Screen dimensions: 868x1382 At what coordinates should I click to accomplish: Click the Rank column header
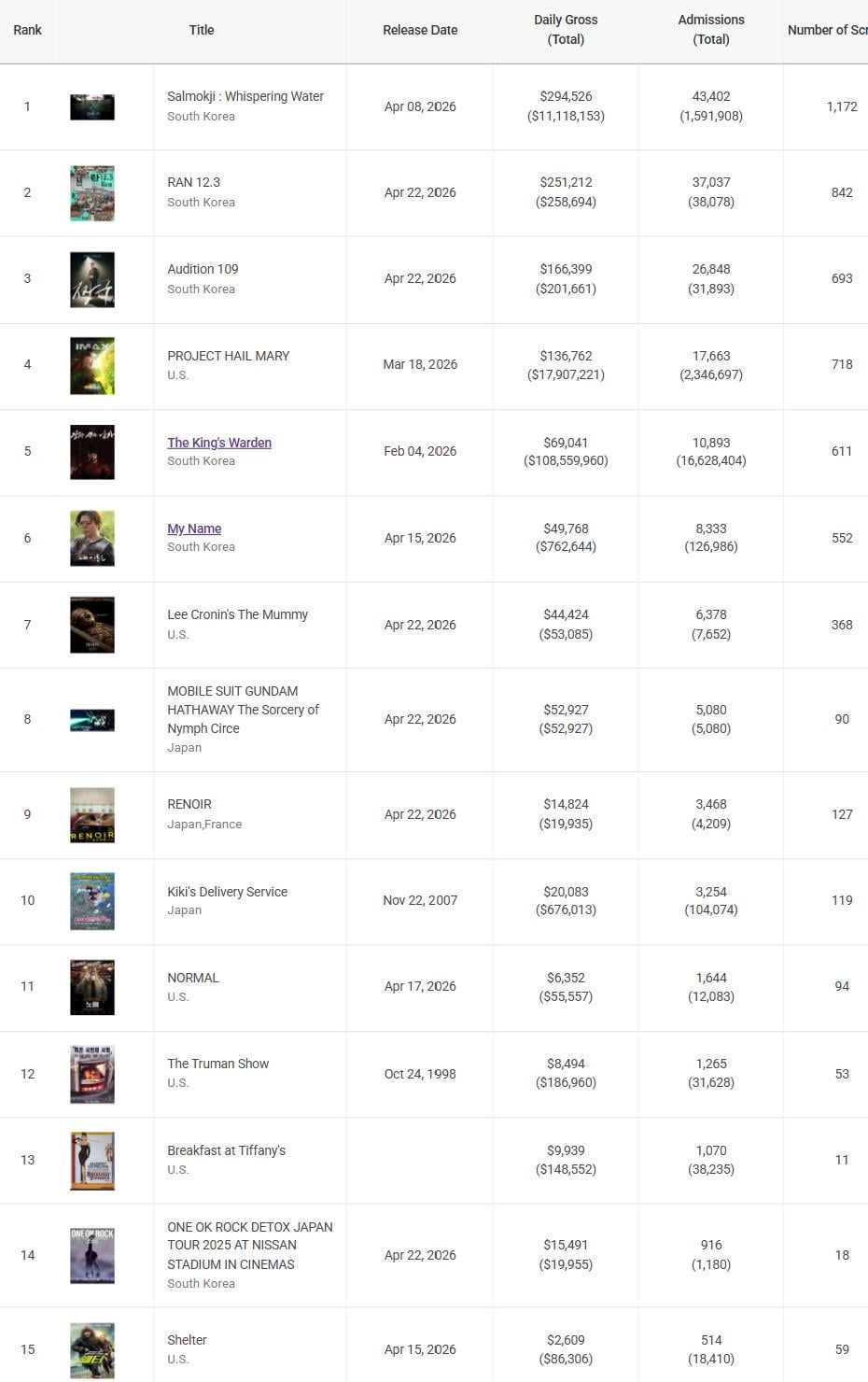(27, 30)
